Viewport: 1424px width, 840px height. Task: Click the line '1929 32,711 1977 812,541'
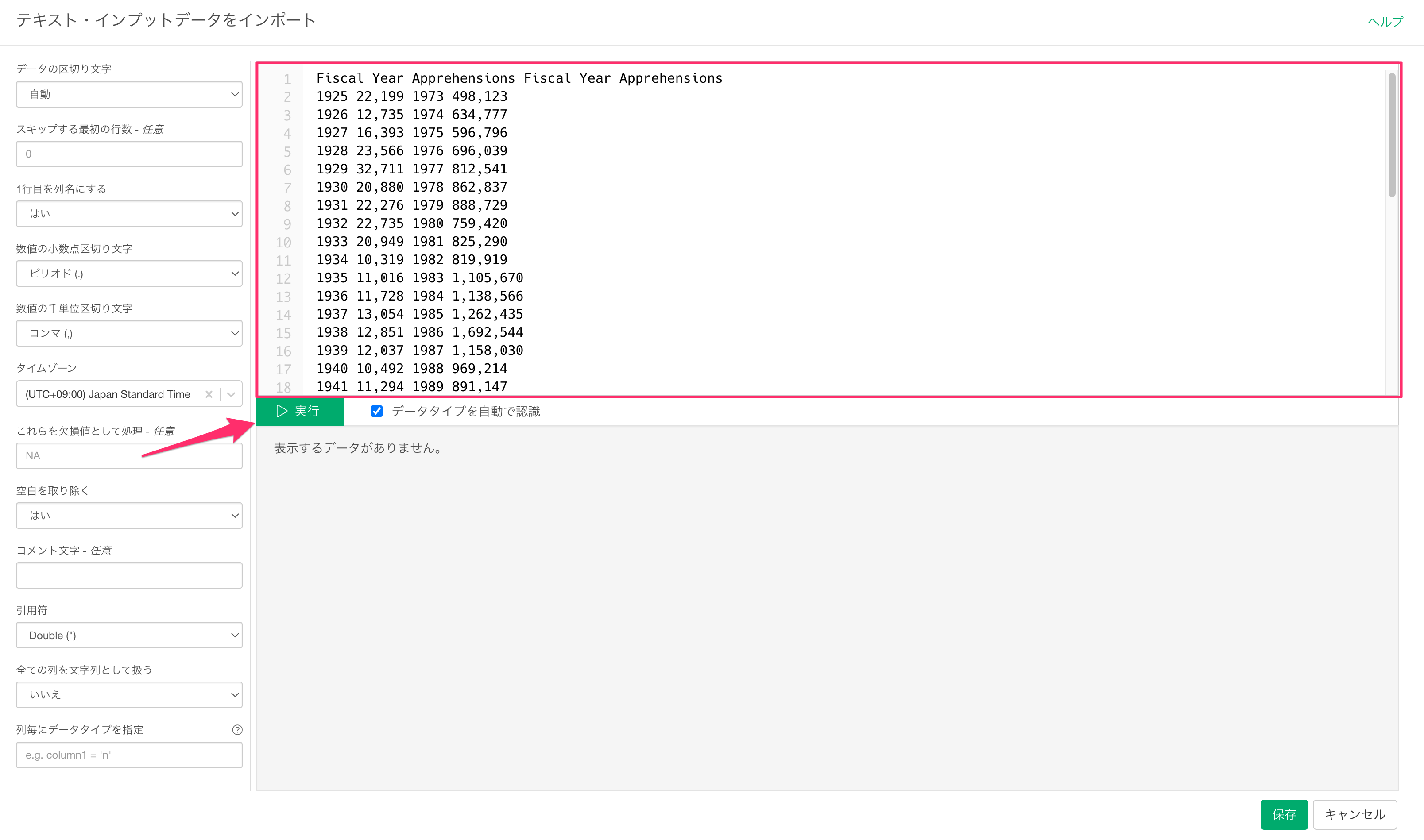[x=412, y=169]
